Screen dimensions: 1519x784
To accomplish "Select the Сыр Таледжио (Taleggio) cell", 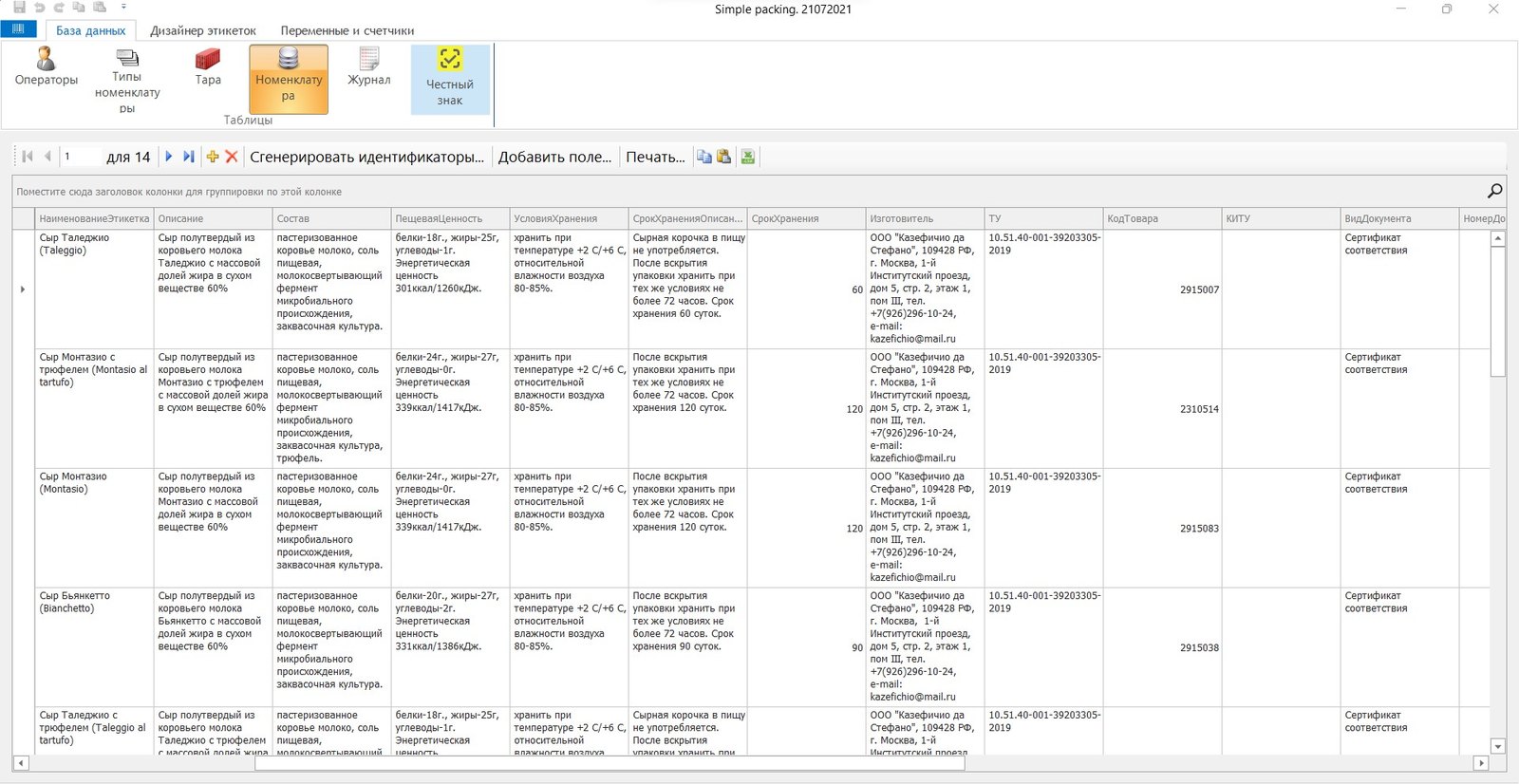I will (x=94, y=289).
